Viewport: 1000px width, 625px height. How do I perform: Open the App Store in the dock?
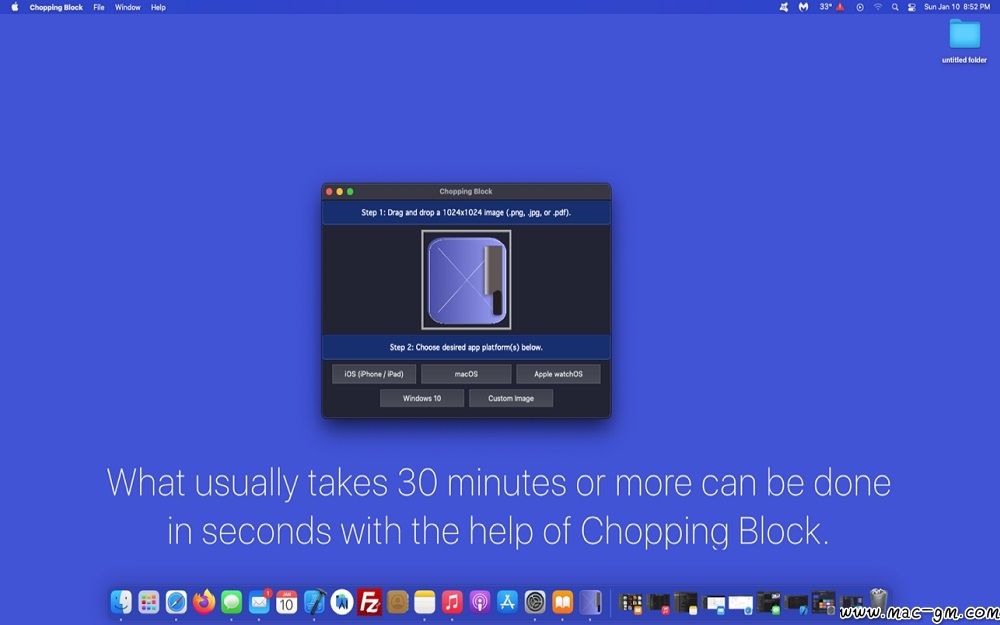click(508, 601)
